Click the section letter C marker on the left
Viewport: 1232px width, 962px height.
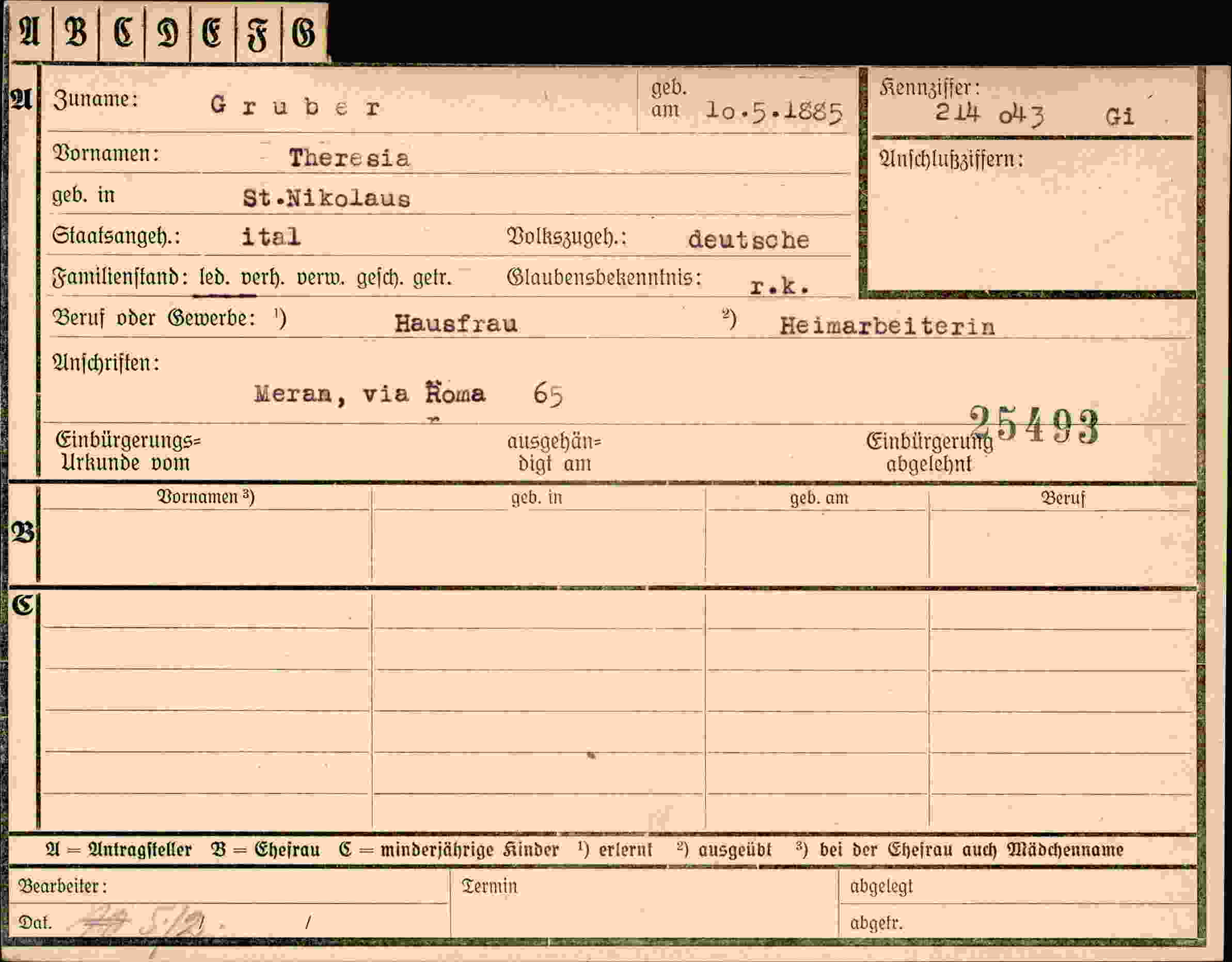point(23,605)
